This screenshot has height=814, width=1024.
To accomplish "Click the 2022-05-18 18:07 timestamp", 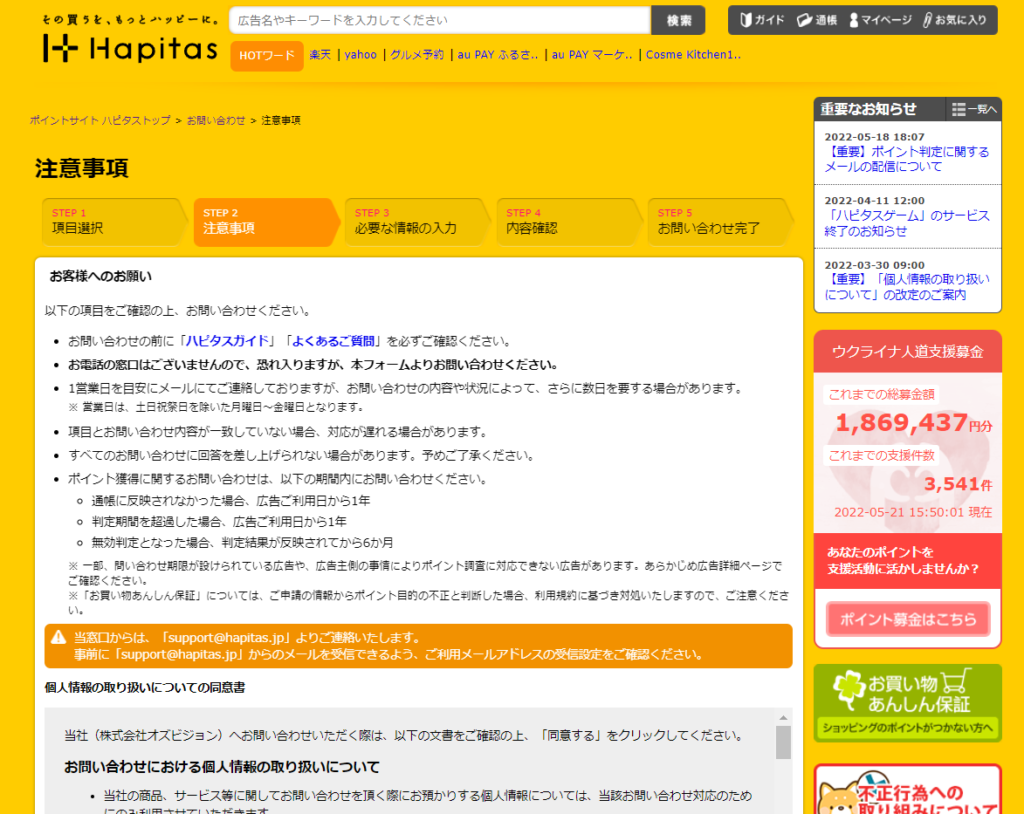I will (x=874, y=137).
